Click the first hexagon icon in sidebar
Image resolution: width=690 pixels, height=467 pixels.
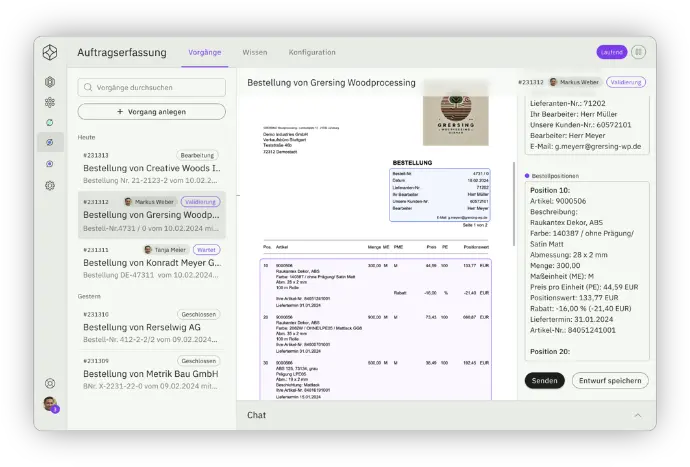coord(50,82)
